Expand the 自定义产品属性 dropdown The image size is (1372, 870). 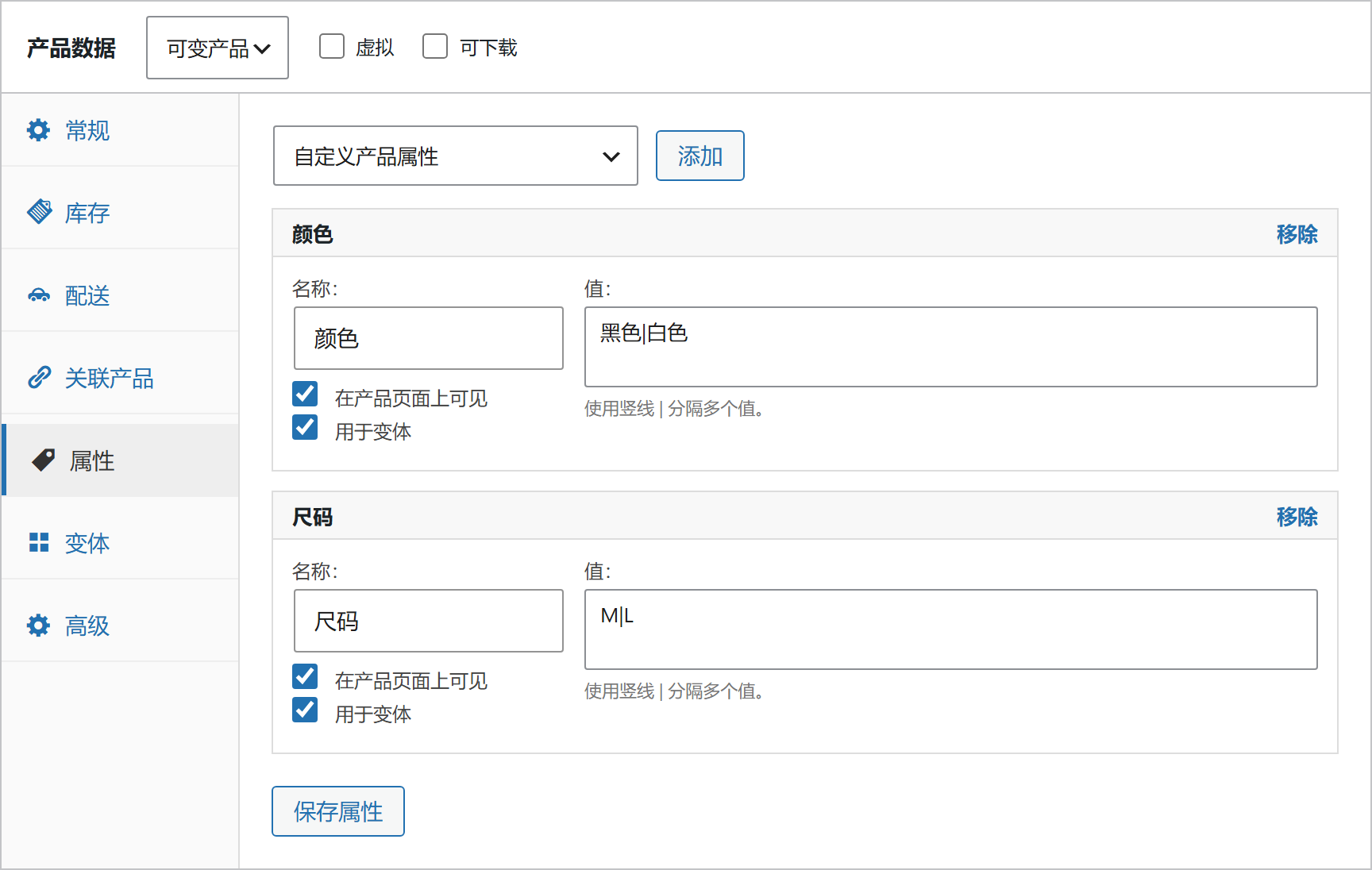click(x=456, y=156)
